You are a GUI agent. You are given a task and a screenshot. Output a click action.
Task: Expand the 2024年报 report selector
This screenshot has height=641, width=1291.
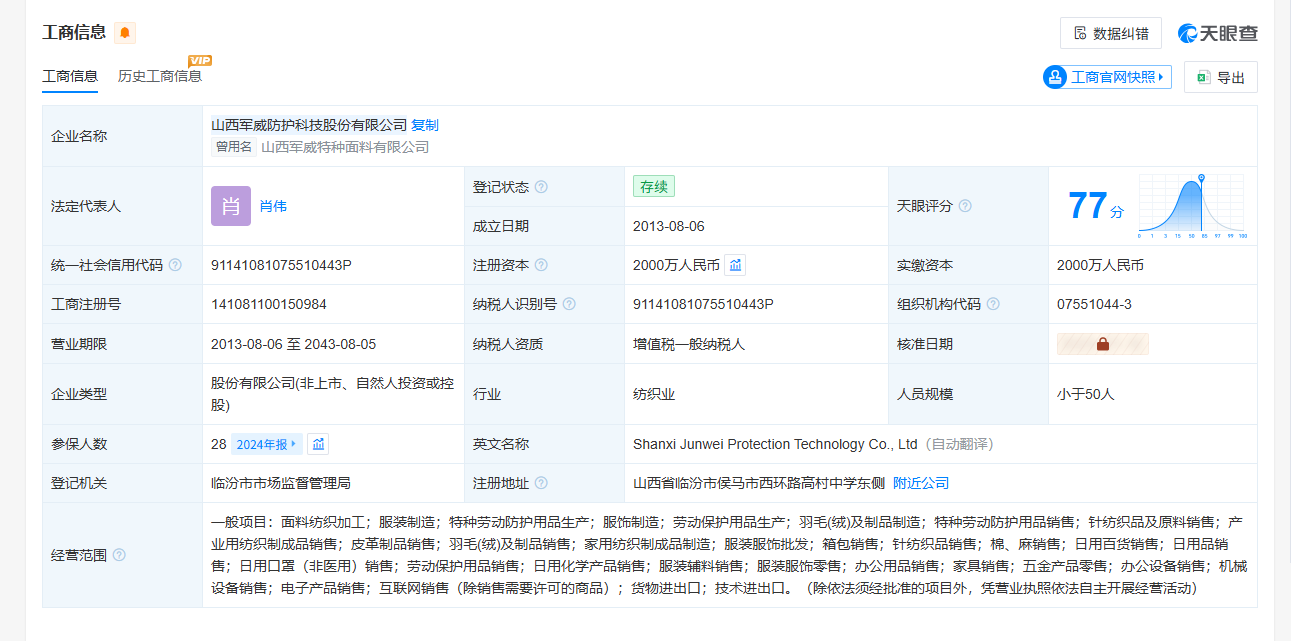tap(267, 444)
